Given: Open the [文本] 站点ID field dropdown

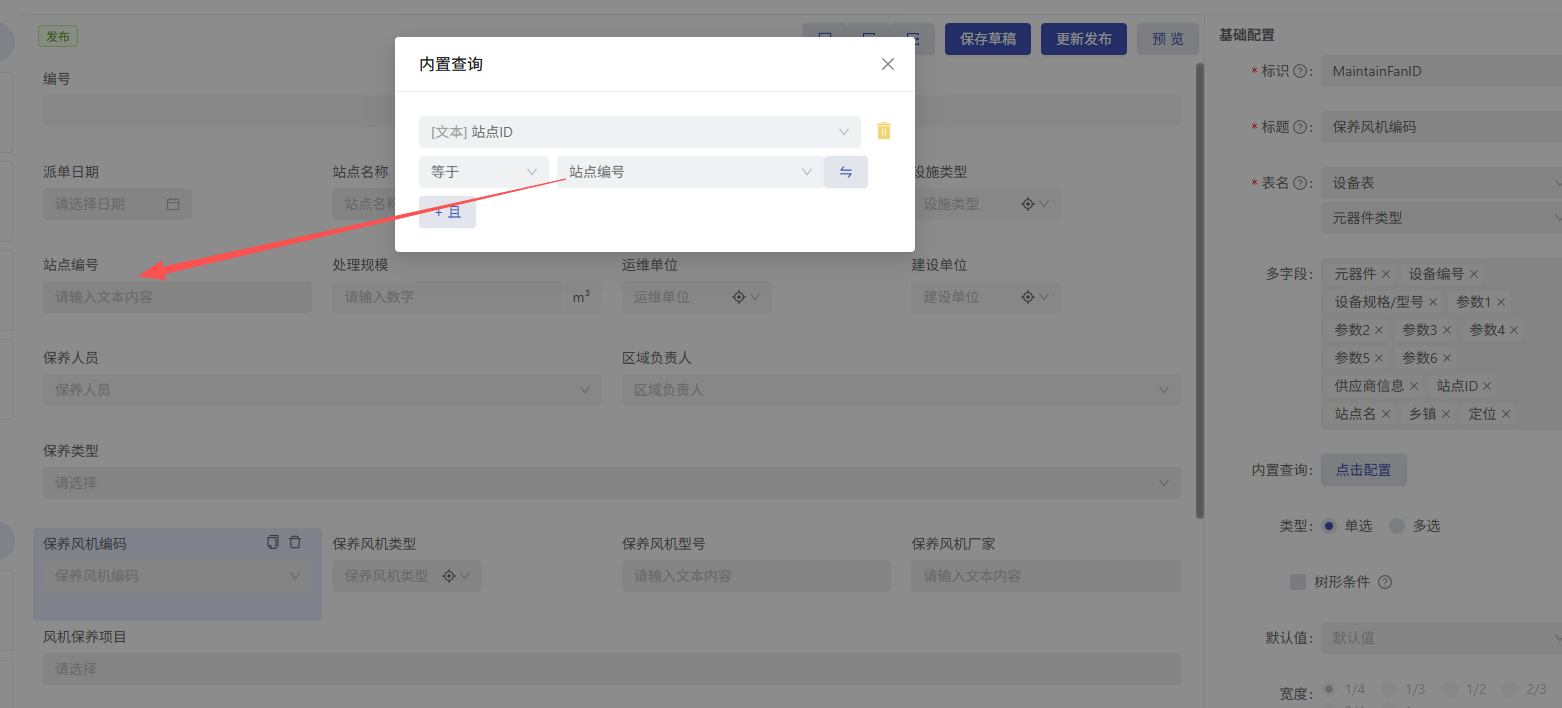Looking at the screenshot, I should [640, 132].
